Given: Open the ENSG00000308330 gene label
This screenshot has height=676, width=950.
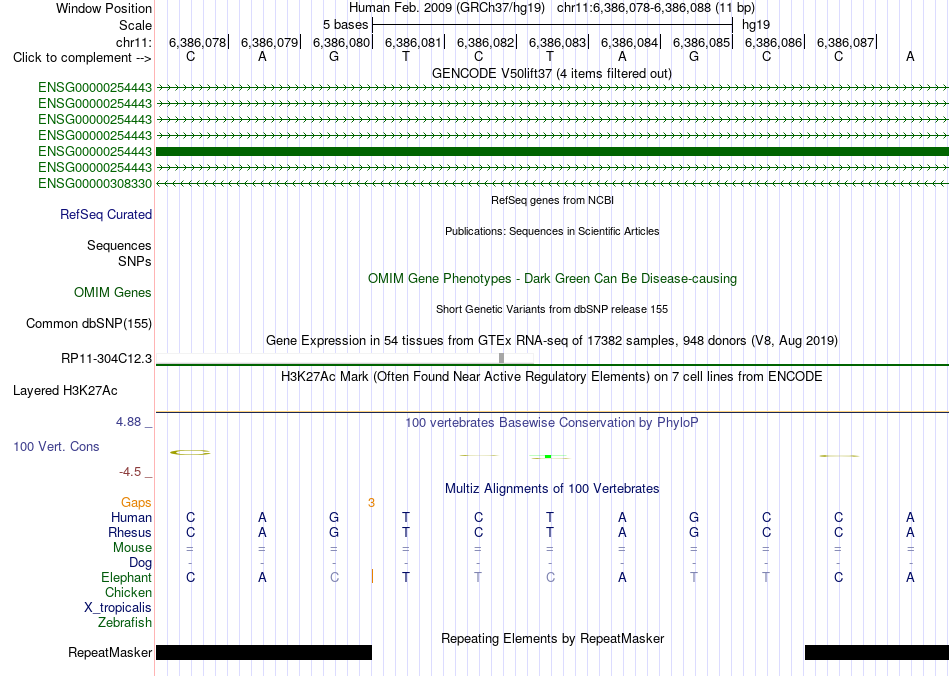Looking at the screenshot, I should point(95,184).
